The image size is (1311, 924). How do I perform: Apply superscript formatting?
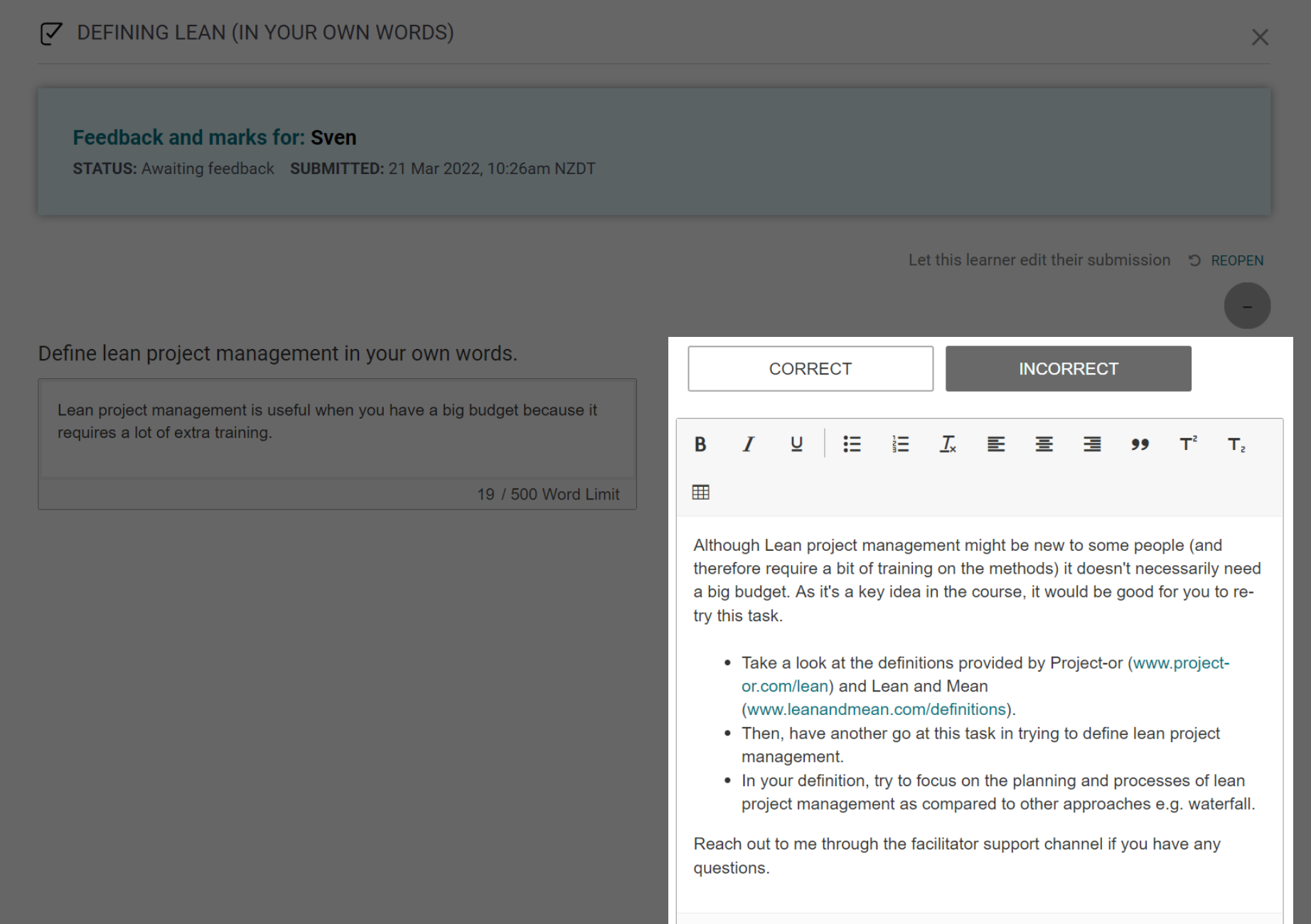tap(1188, 444)
